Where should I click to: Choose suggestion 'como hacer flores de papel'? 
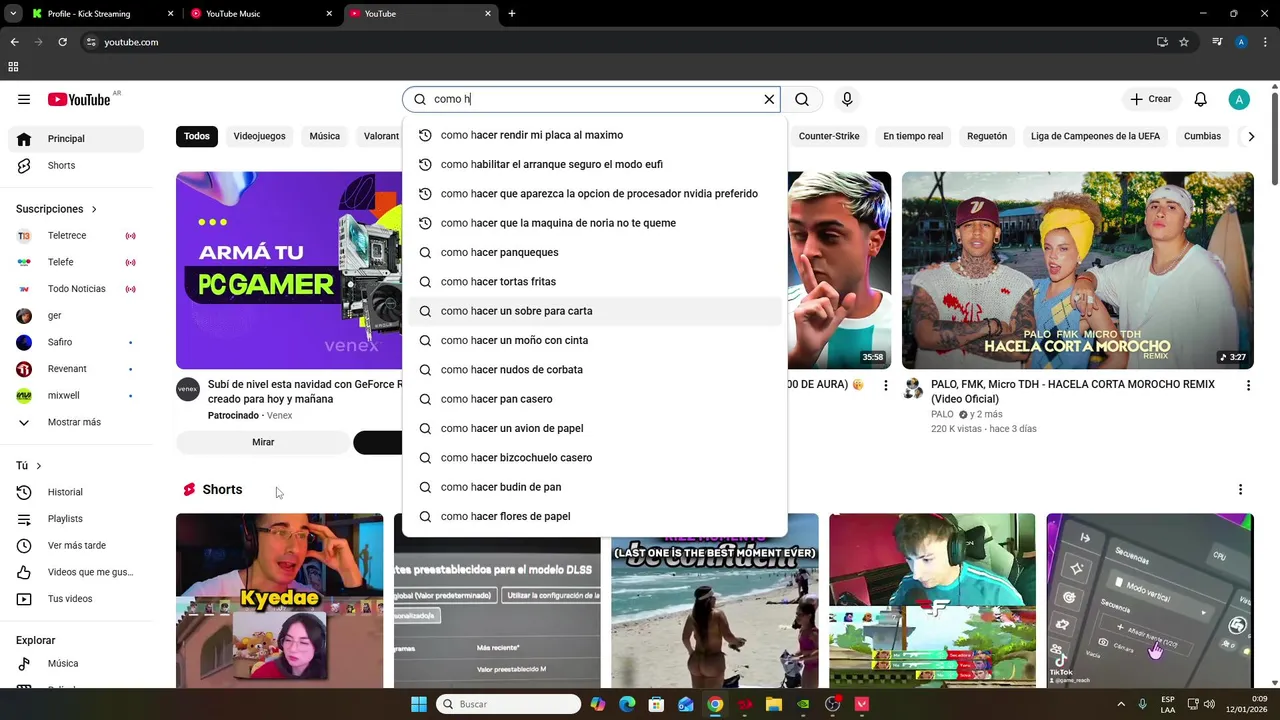pyautogui.click(x=595, y=516)
